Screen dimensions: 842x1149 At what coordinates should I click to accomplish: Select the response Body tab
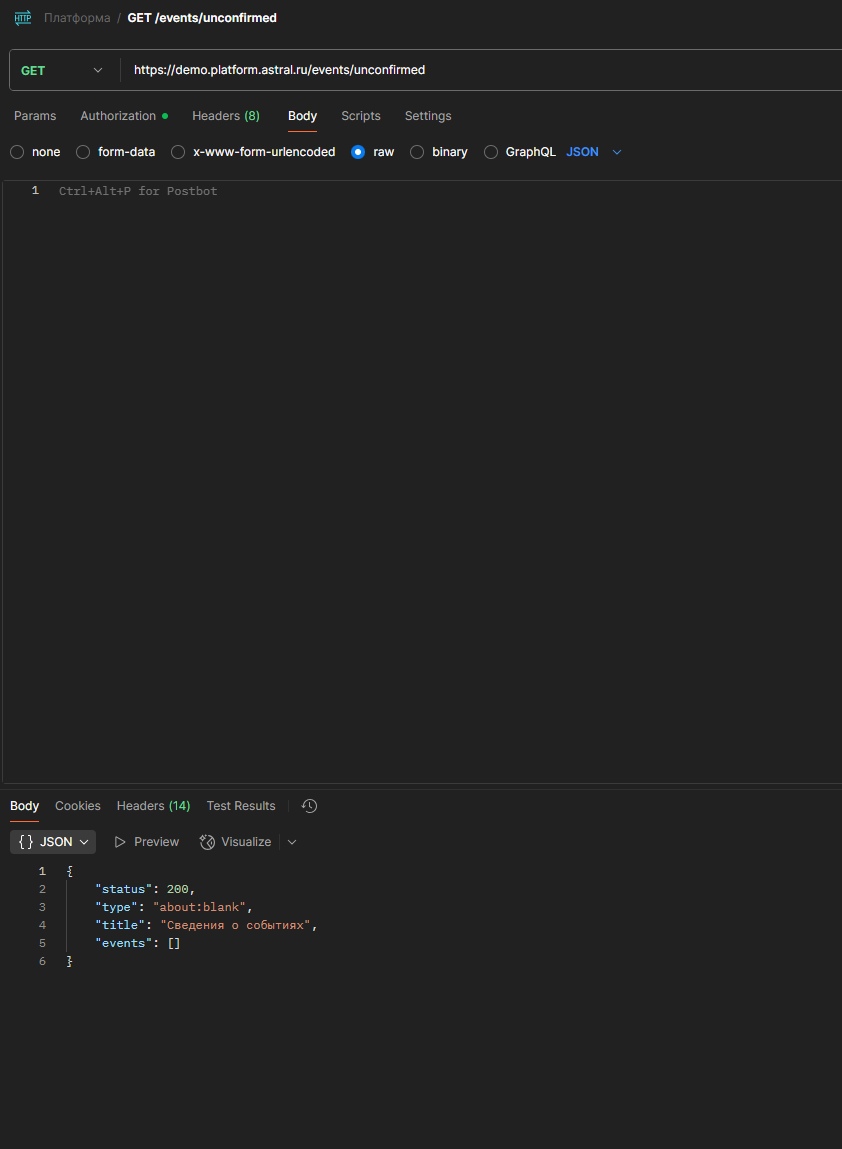[24, 806]
